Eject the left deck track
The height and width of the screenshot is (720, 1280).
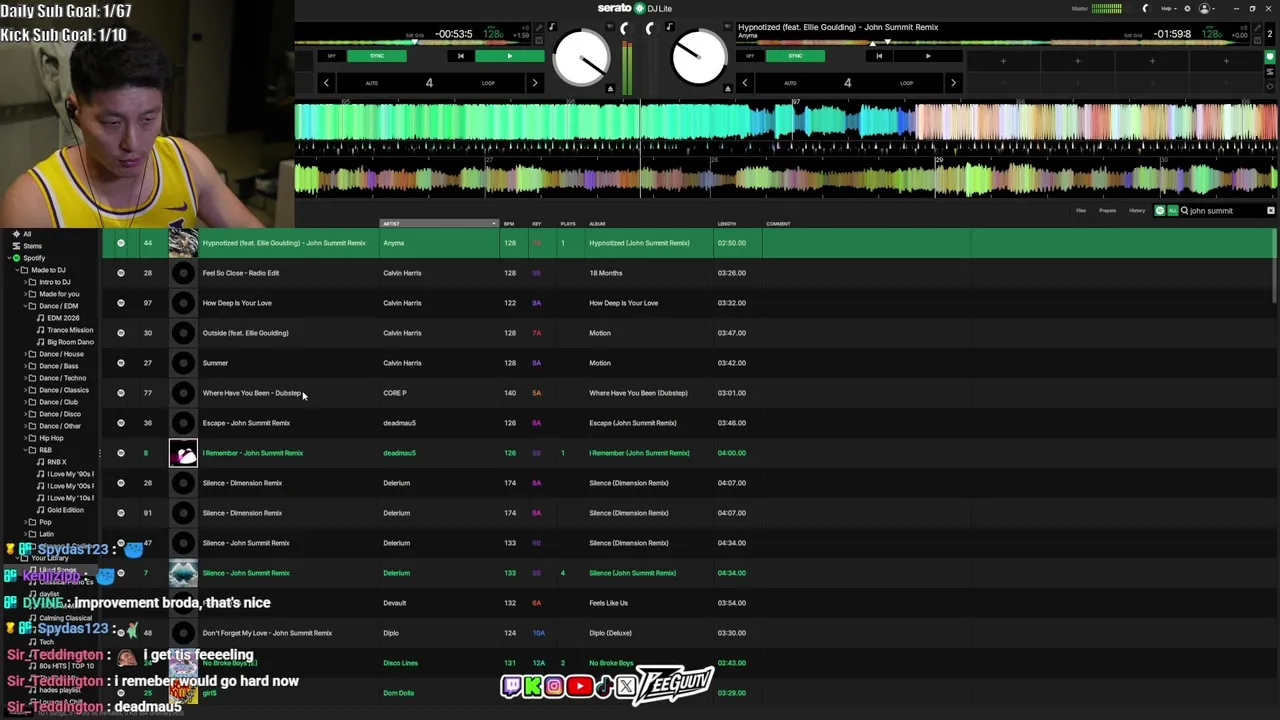pyautogui.click(x=610, y=89)
